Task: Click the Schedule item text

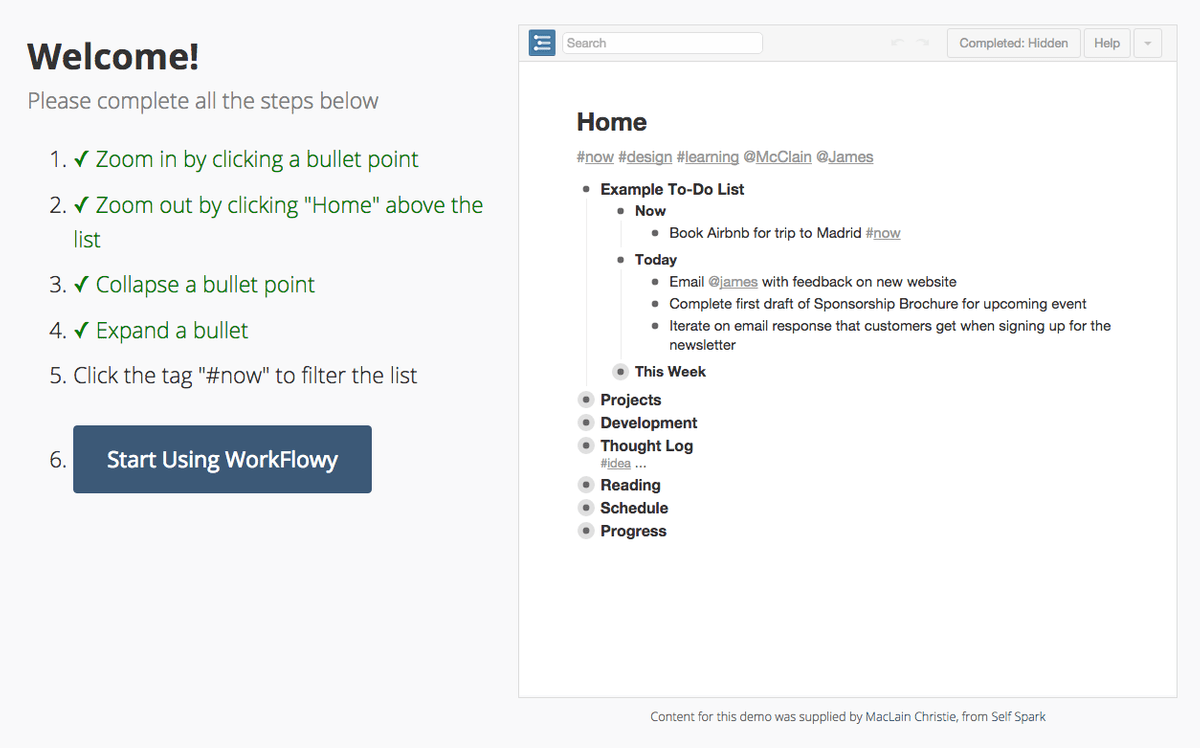Action: pyautogui.click(x=634, y=508)
